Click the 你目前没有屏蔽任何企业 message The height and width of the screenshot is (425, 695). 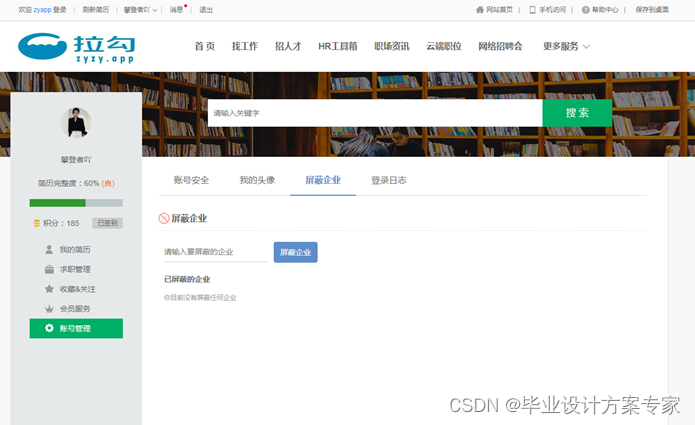click(x=200, y=298)
